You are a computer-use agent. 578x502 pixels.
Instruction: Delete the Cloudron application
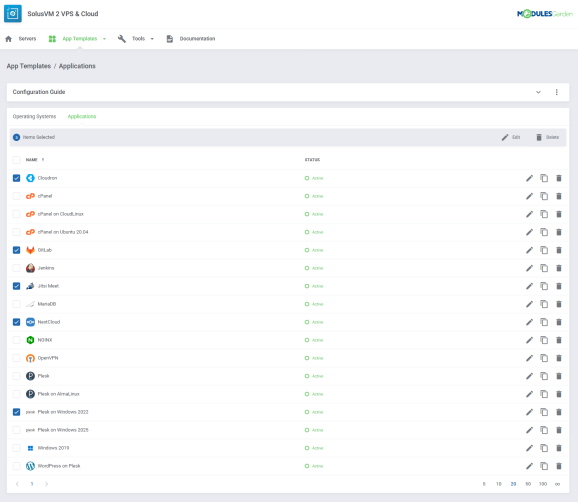[559, 178]
